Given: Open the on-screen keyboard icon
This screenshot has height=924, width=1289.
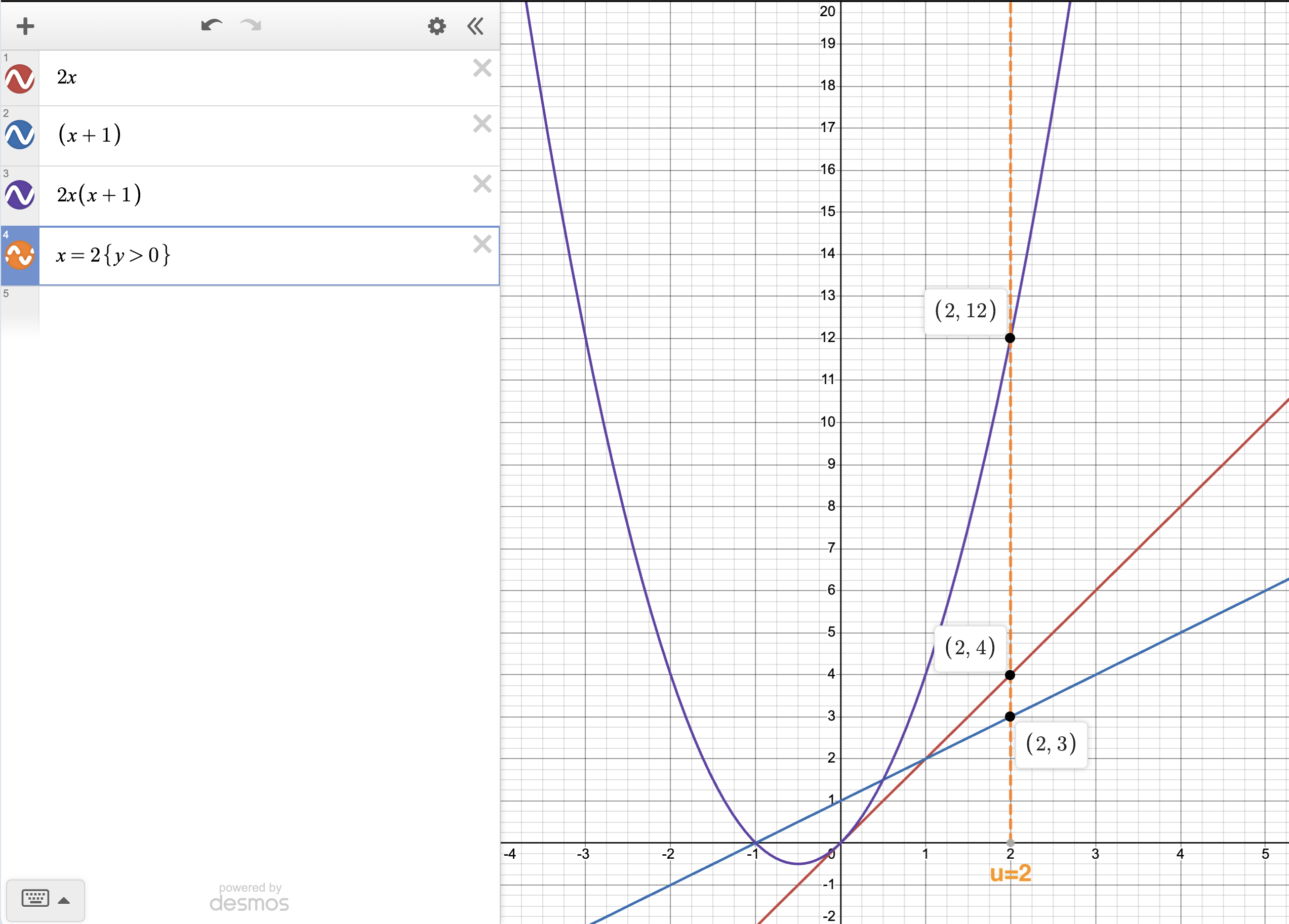Looking at the screenshot, I should (35, 900).
